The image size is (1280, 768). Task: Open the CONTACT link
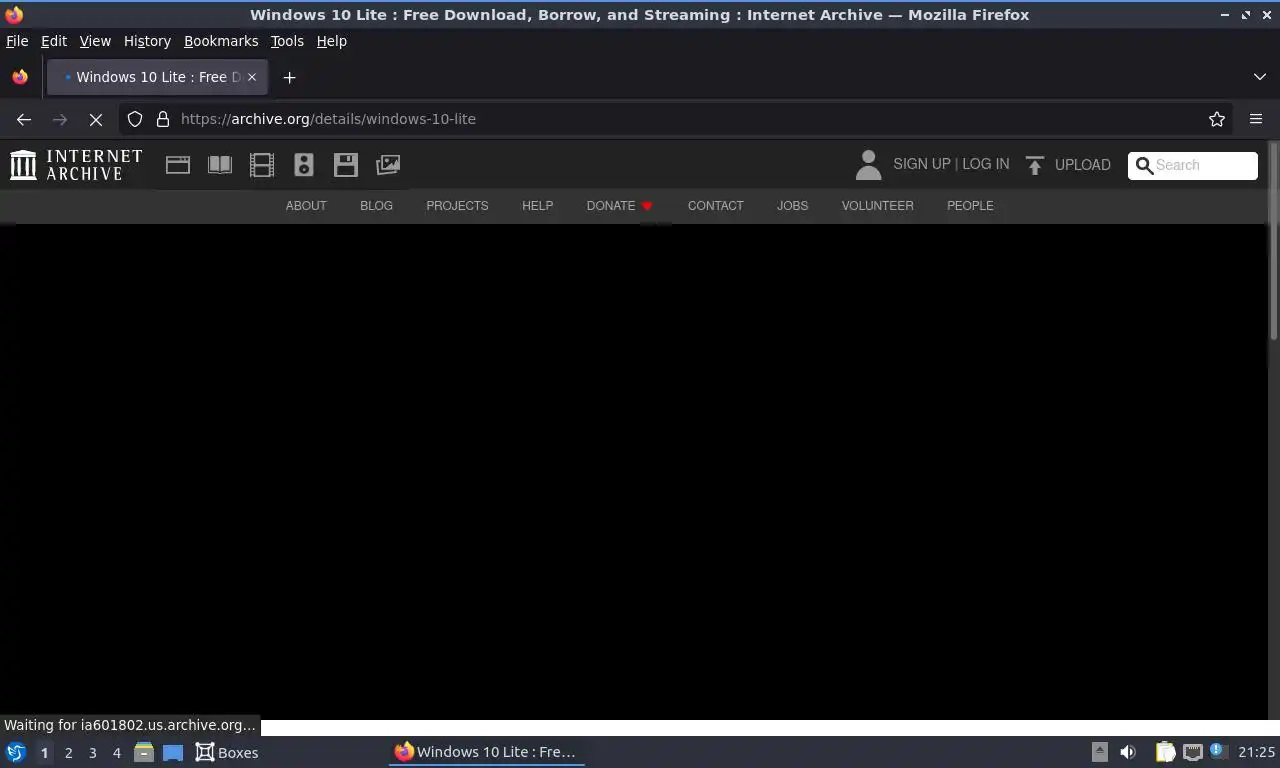point(716,206)
